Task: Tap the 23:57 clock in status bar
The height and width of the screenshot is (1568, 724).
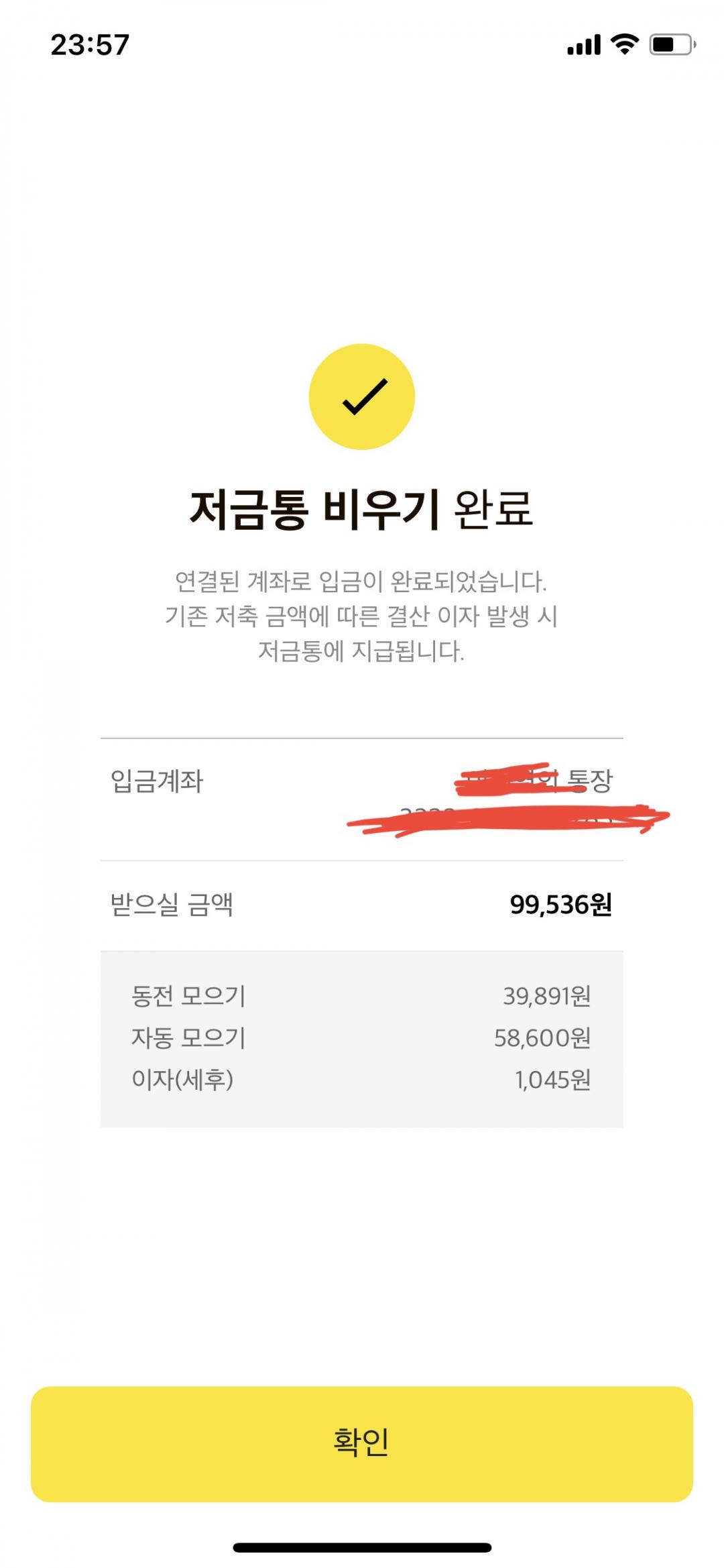Action: pyautogui.click(x=90, y=45)
